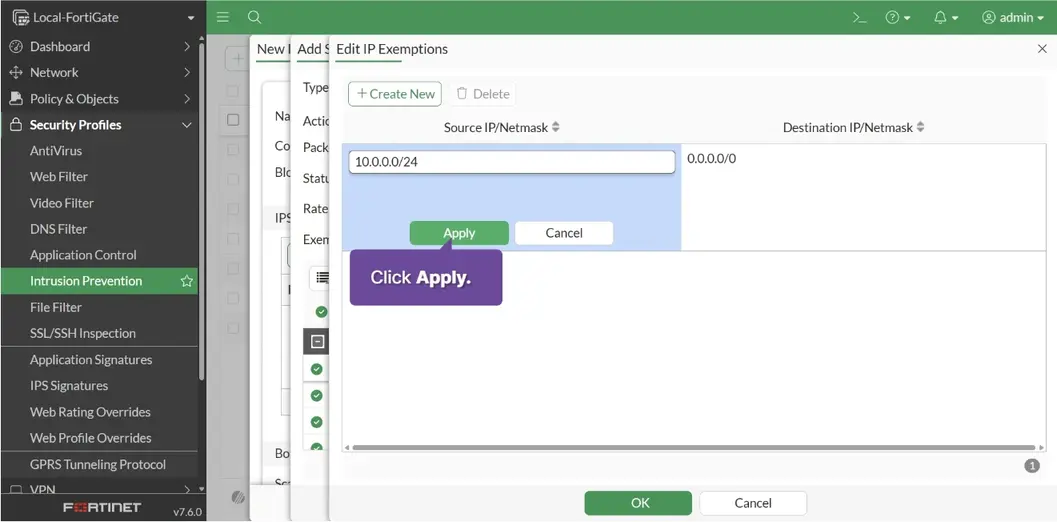Toggle the favorite star on Intrusion Prevention
The image size is (1057, 522).
pos(187,281)
